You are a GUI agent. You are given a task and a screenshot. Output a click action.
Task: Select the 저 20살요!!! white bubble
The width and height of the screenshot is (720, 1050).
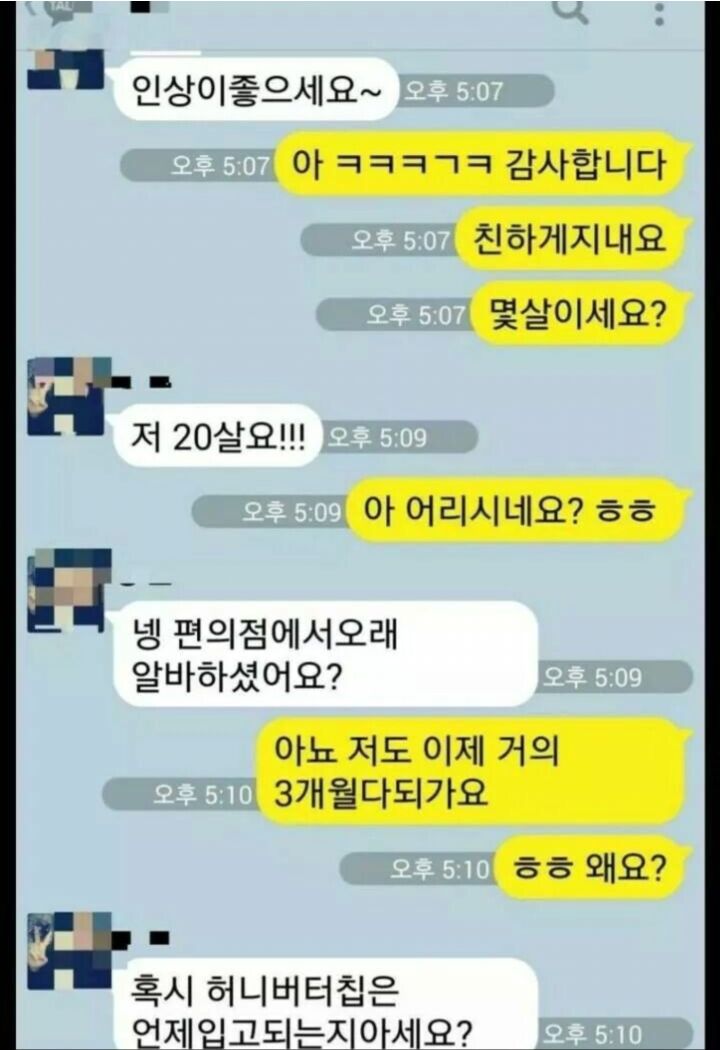218,437
